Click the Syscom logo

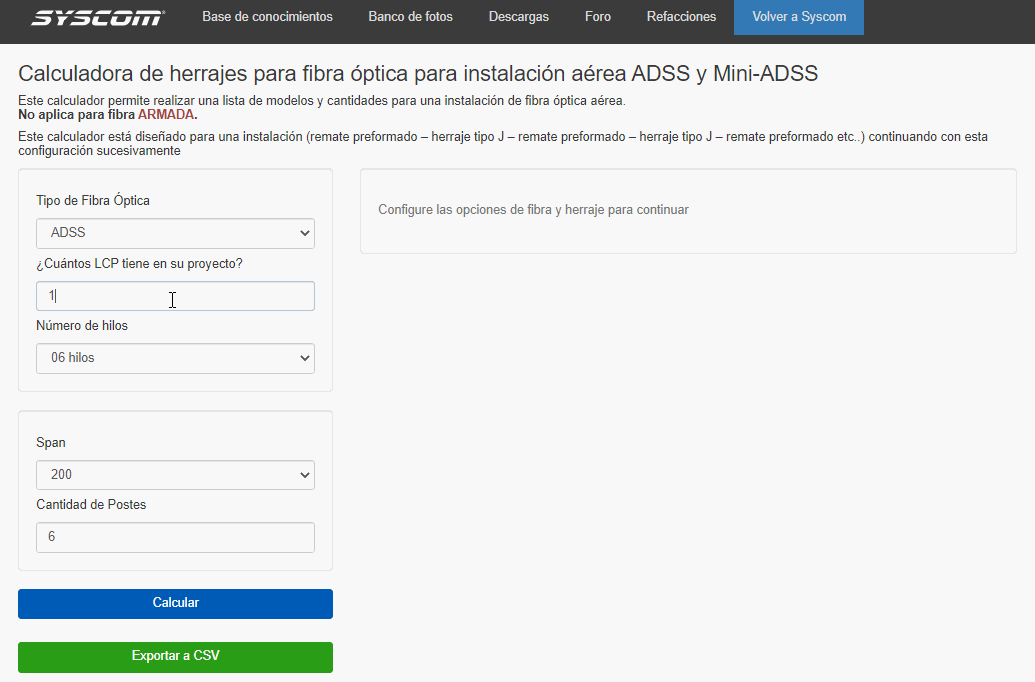97,18
